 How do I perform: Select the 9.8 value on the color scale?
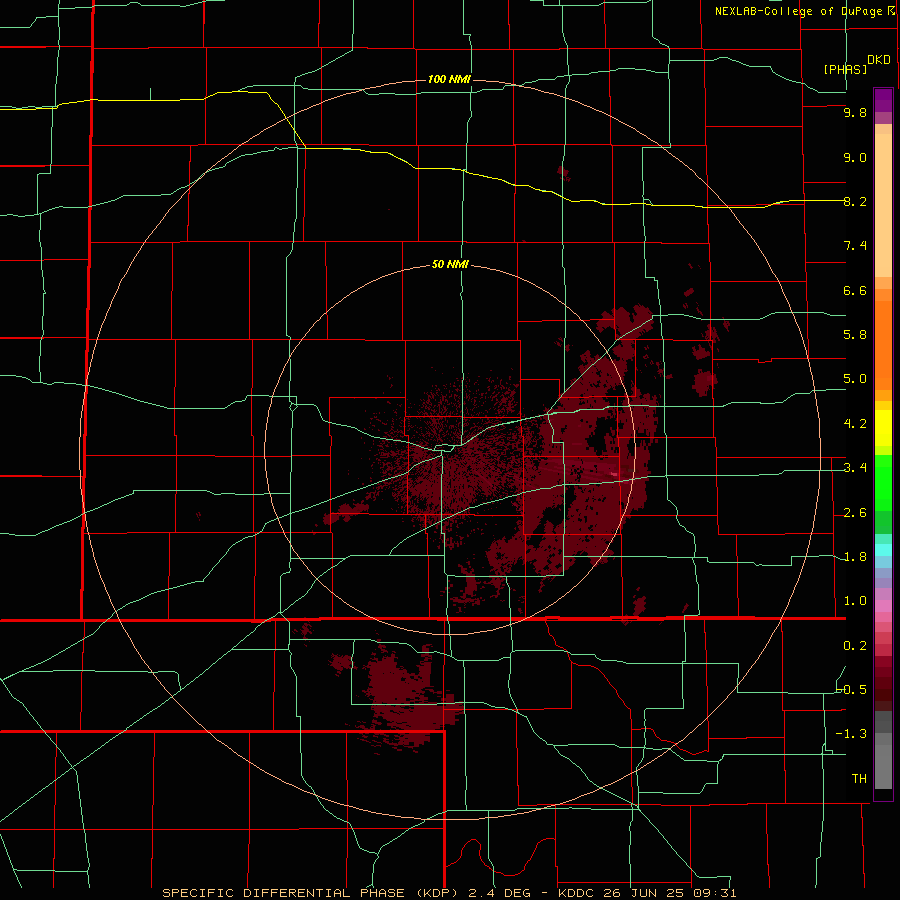(x=855, y=112)
